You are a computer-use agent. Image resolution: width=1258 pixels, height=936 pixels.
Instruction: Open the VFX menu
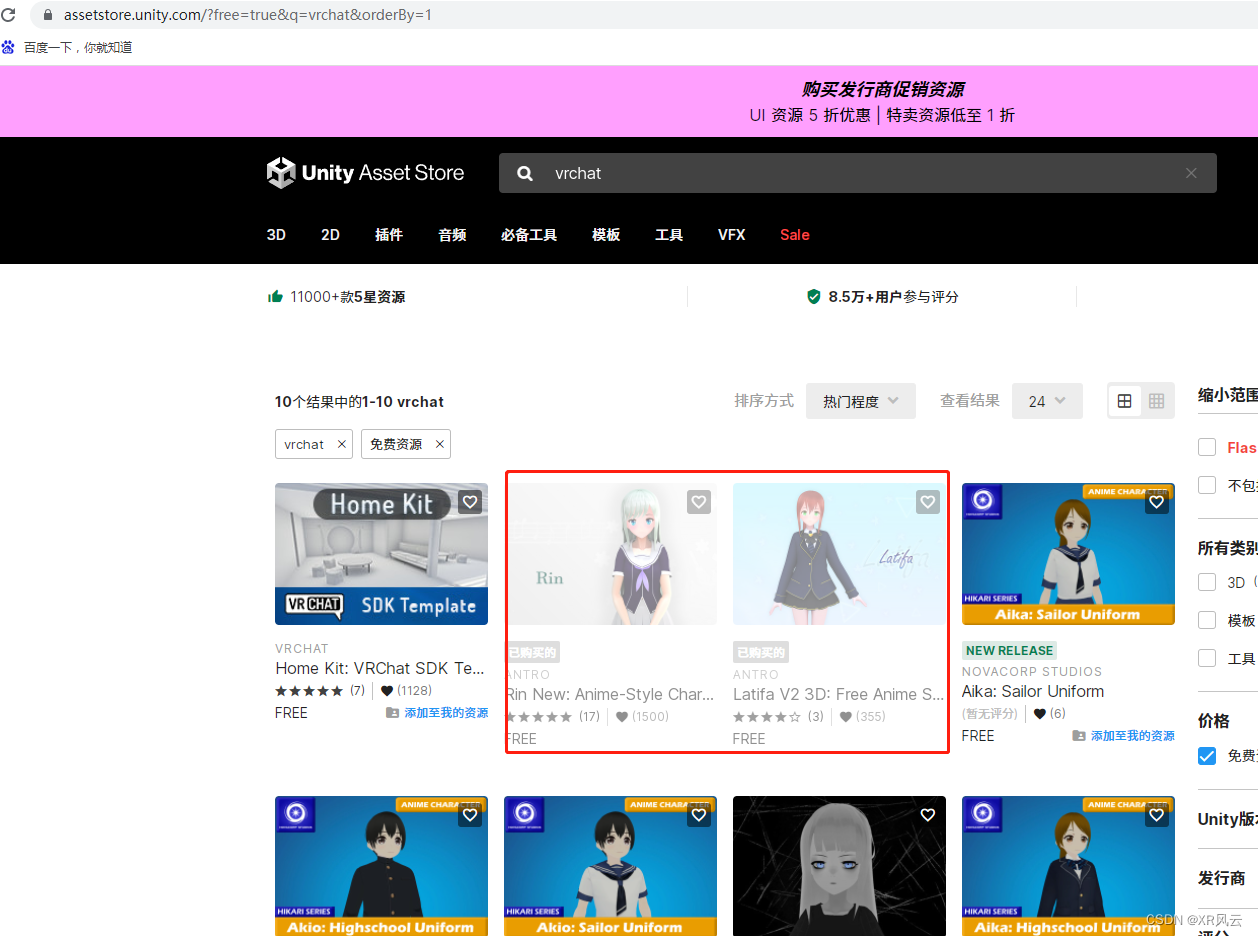point(732,235)
